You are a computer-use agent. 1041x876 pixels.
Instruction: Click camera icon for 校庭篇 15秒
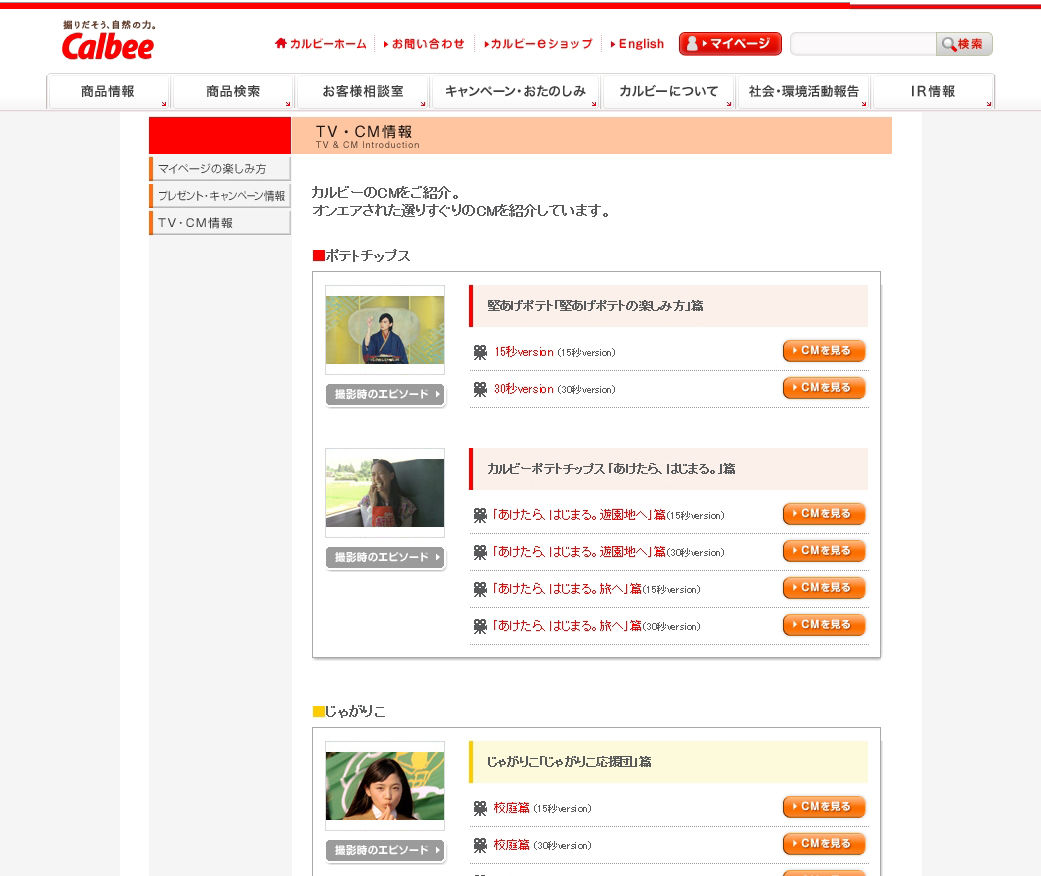tap(480, 808)
